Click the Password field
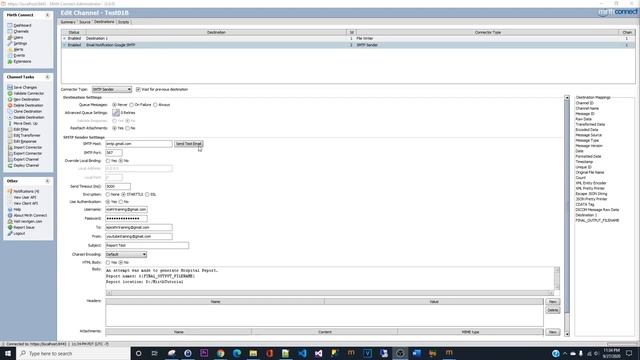 click(x=126, y=218)
